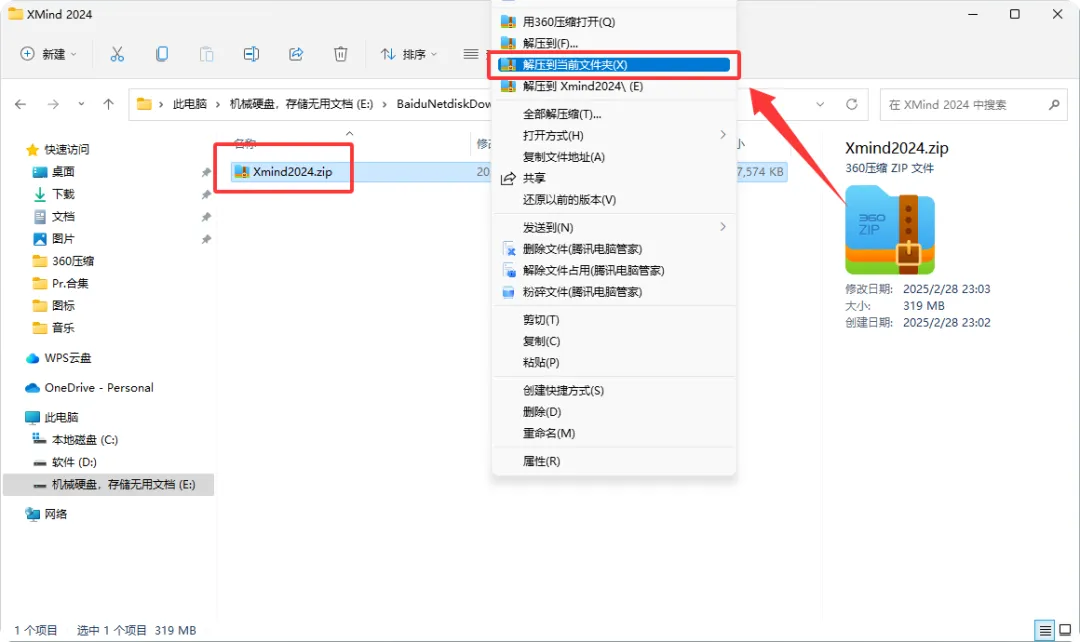Image resolution: width=1080 pixels, height=642 pixels.
Task: Select 复制文件地址(A) menu entry
Action: [614, 156]
